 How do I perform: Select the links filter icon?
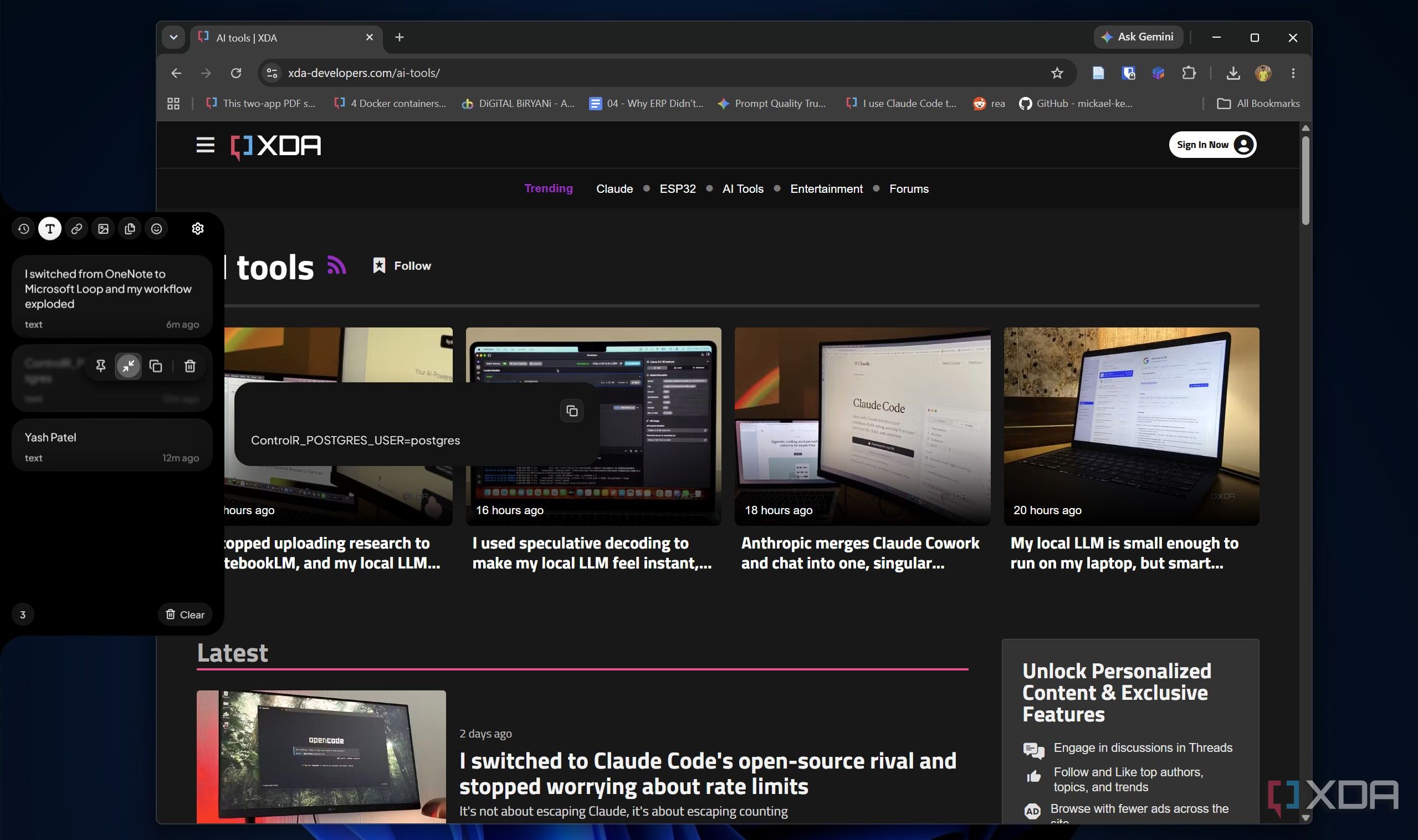click(76, 229)
